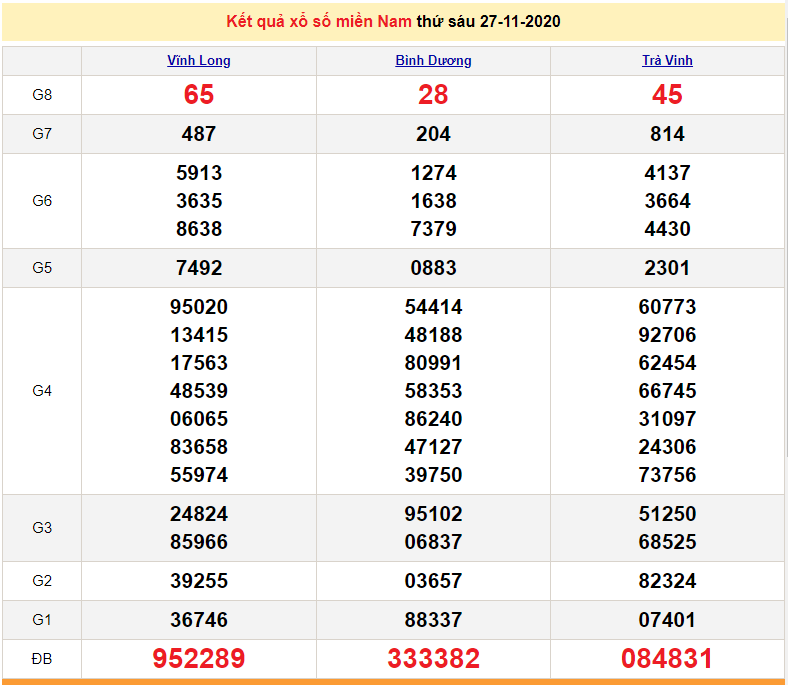
Task: Open the Bình Dương province link
Action: (433, 60)
